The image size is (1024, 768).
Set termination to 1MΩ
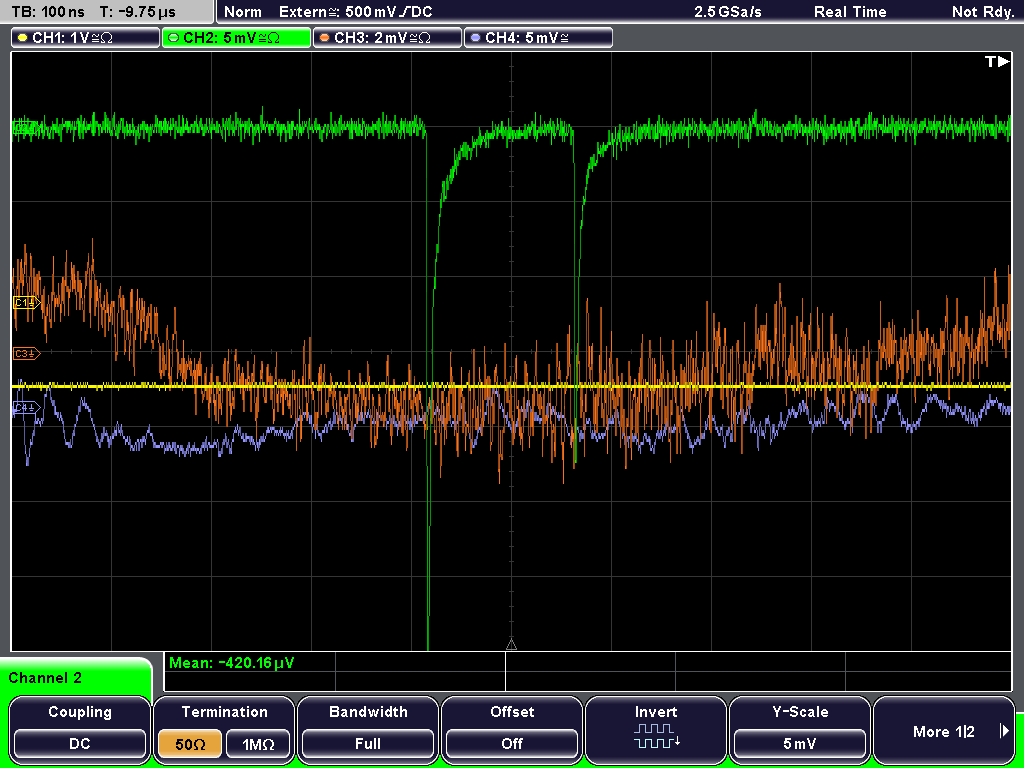pos(258,744)
